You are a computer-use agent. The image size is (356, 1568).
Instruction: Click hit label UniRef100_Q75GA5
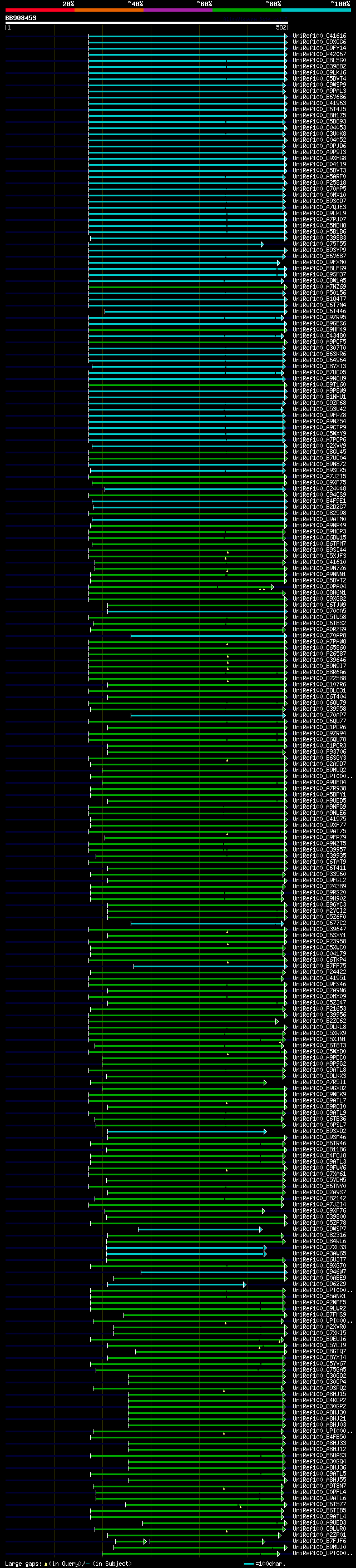tap(319, 1369)
